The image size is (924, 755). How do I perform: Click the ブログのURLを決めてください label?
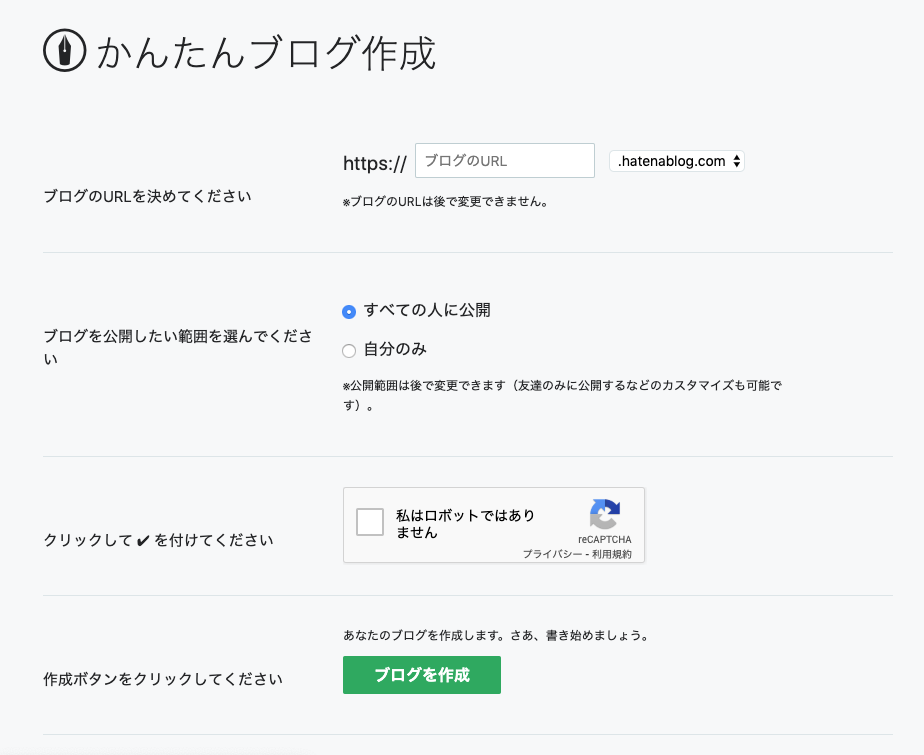pos(147,196)
